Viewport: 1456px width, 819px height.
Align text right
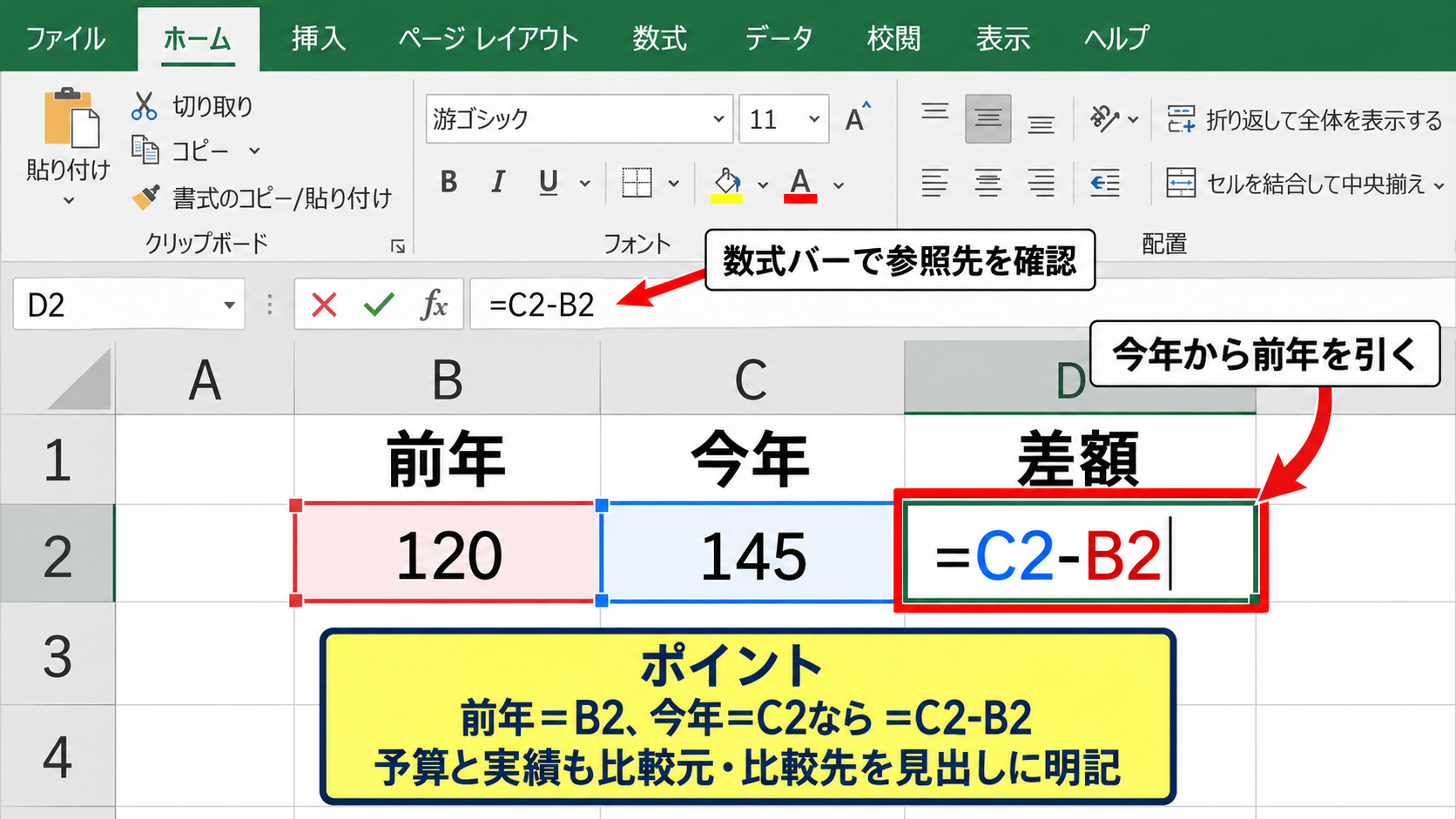tap(1041, 182)
